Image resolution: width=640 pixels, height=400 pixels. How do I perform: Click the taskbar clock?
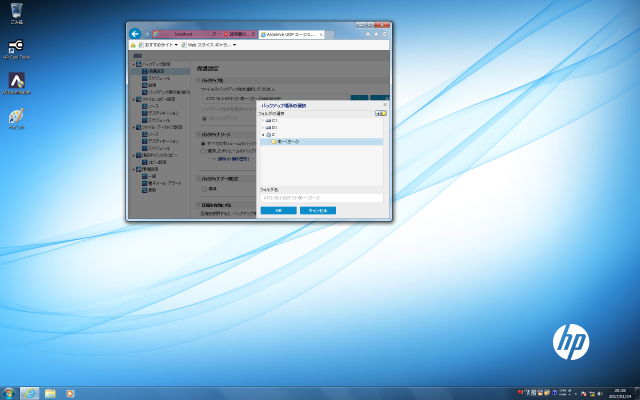coord(620,392)
